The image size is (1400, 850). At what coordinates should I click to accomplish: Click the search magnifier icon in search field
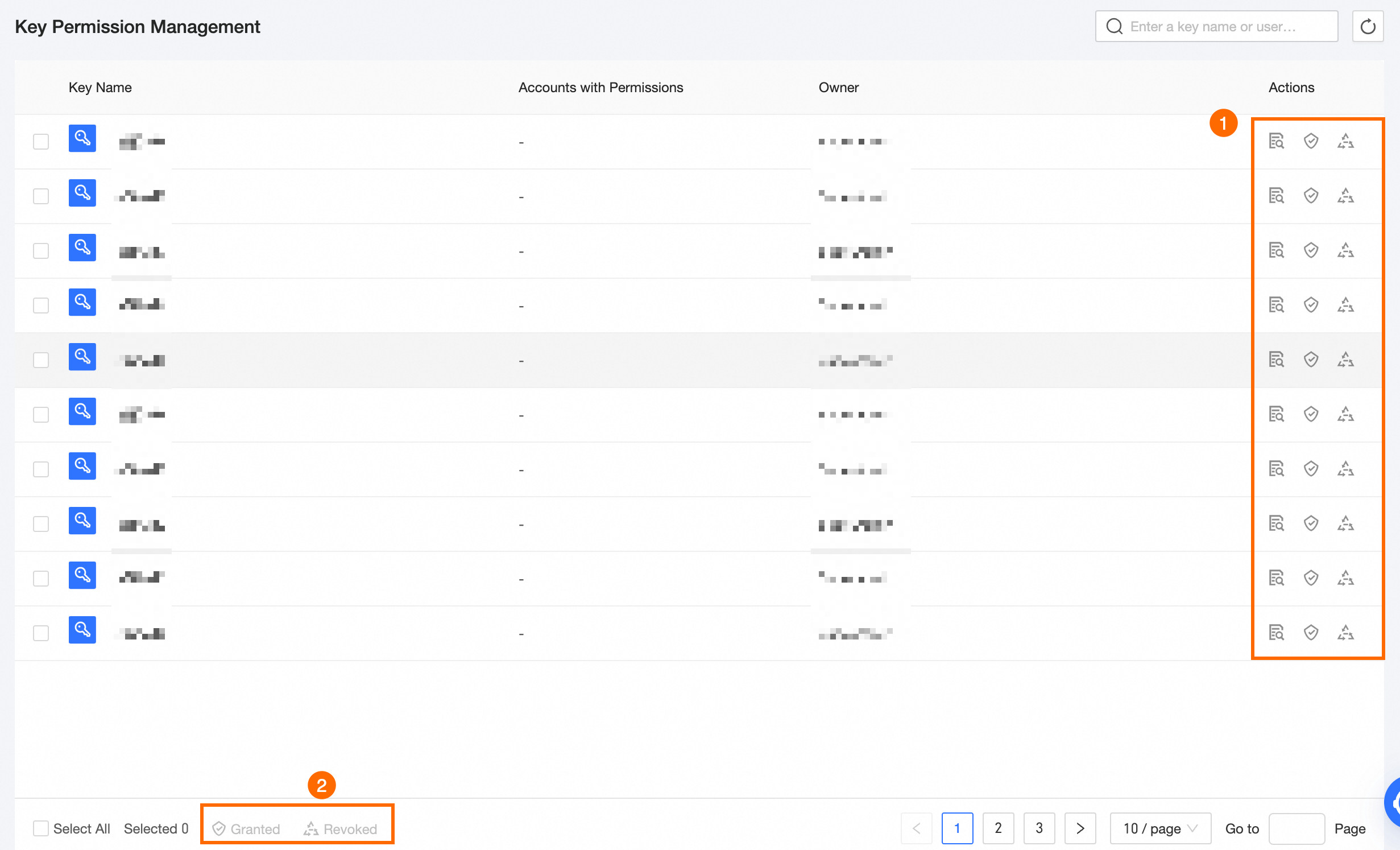1115,27
